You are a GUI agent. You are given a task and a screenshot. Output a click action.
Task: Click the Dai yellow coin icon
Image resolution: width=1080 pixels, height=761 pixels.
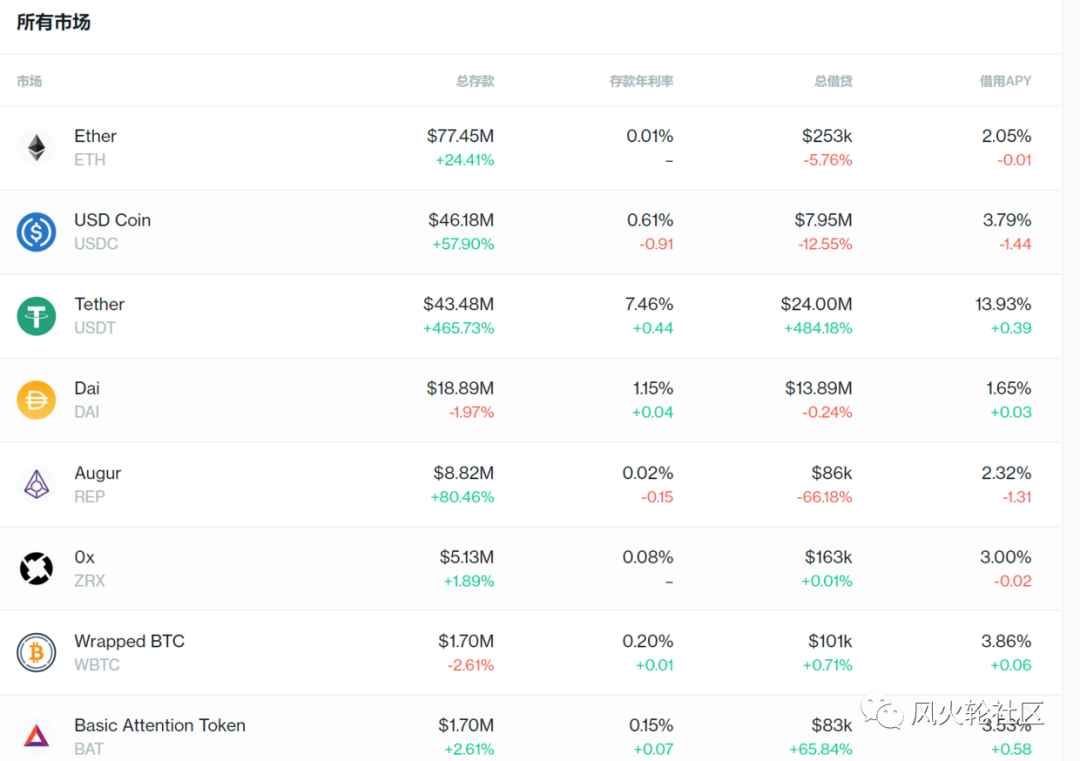tap(37, 400)
